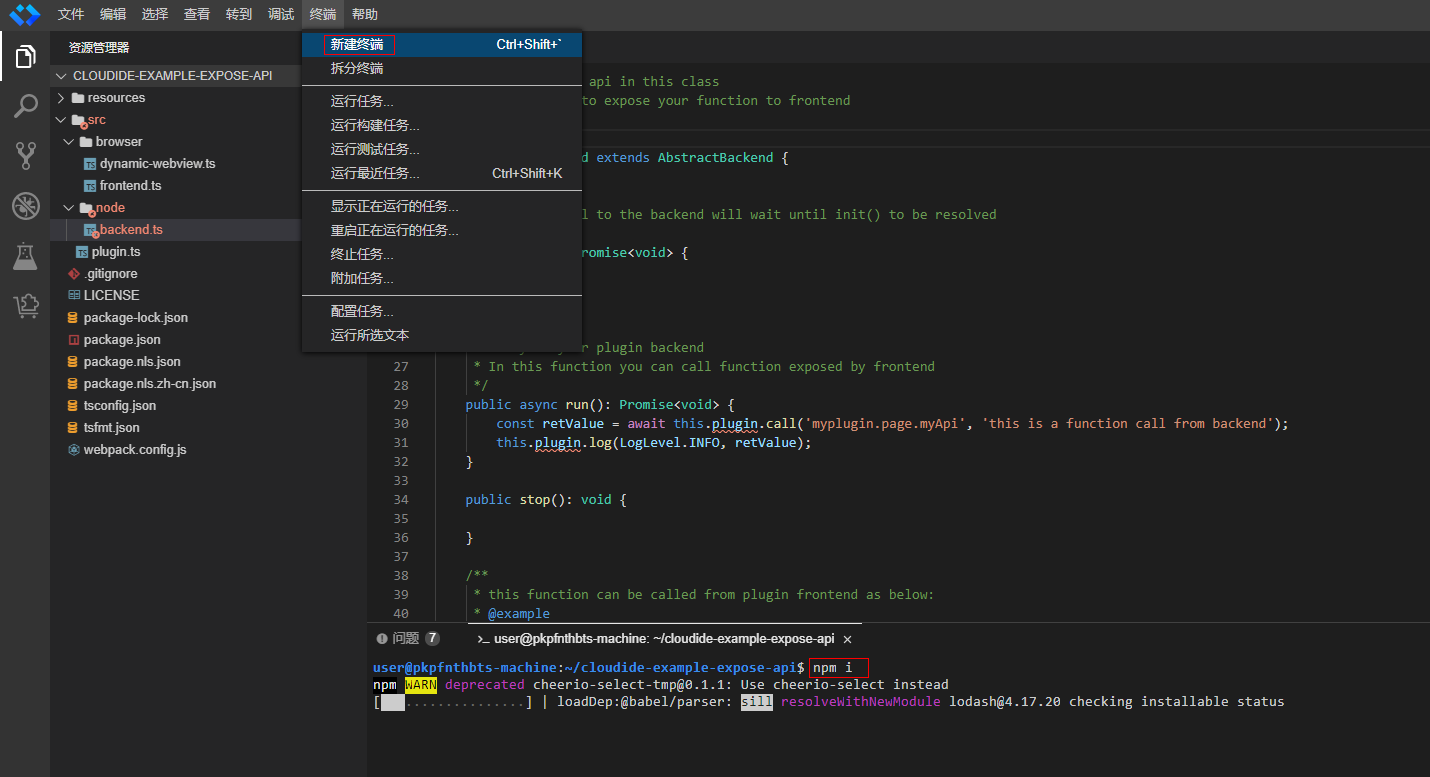Open the Test flask icon in sidebar
This screenshot has height=777, width=1430.
pyautogui.click(x=25, y=256)
